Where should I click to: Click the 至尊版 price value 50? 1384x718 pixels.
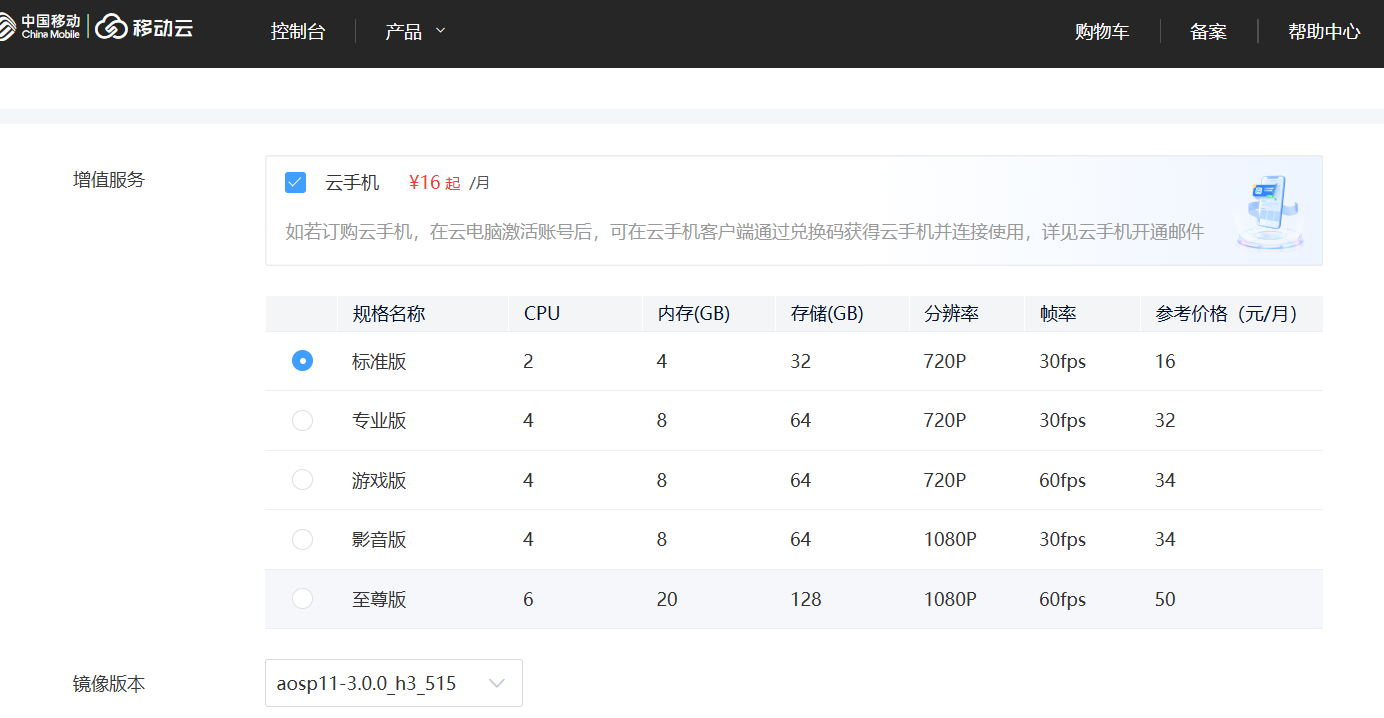(1165, 599)
